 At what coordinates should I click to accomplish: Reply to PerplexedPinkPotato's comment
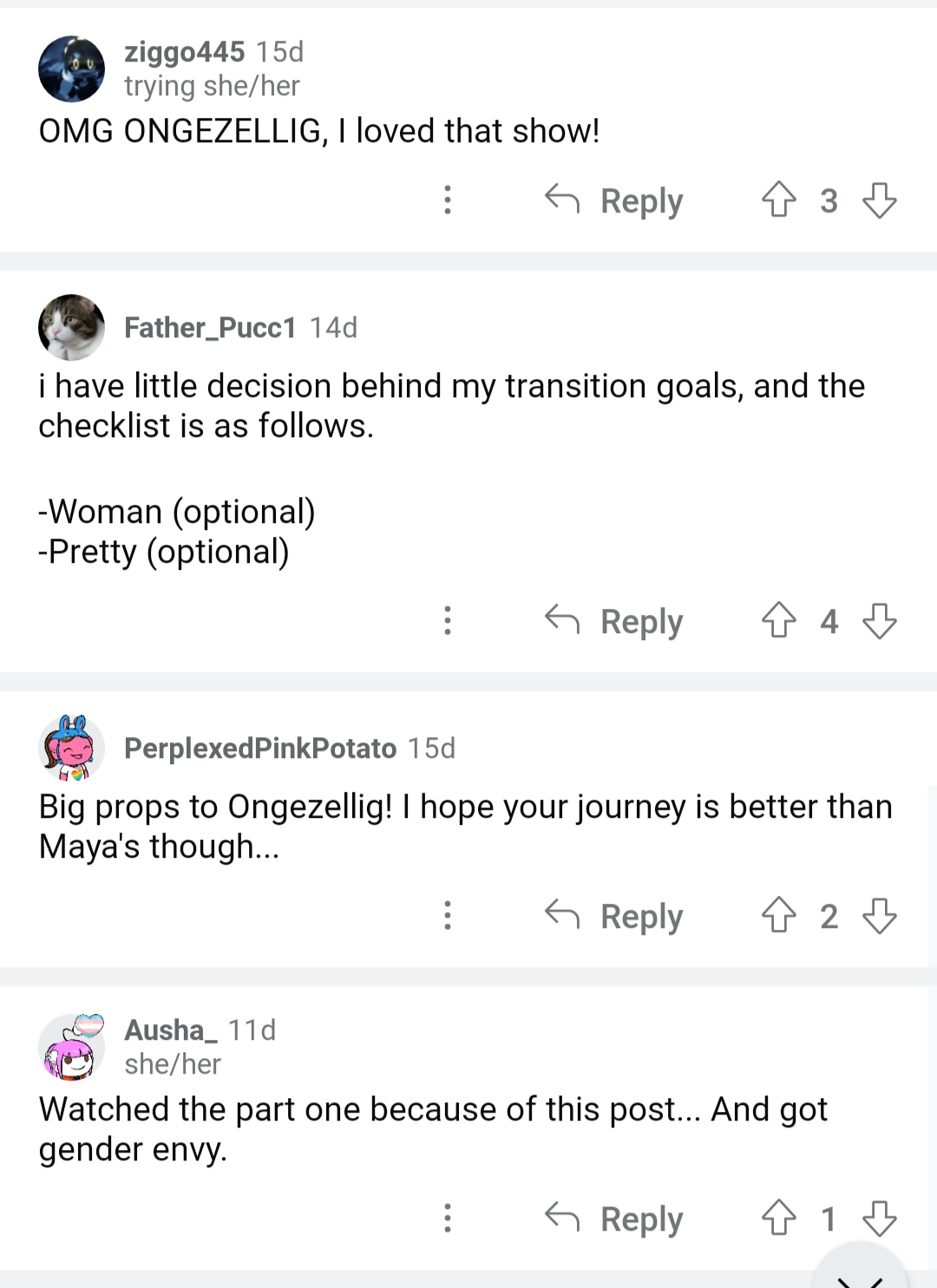614,916
